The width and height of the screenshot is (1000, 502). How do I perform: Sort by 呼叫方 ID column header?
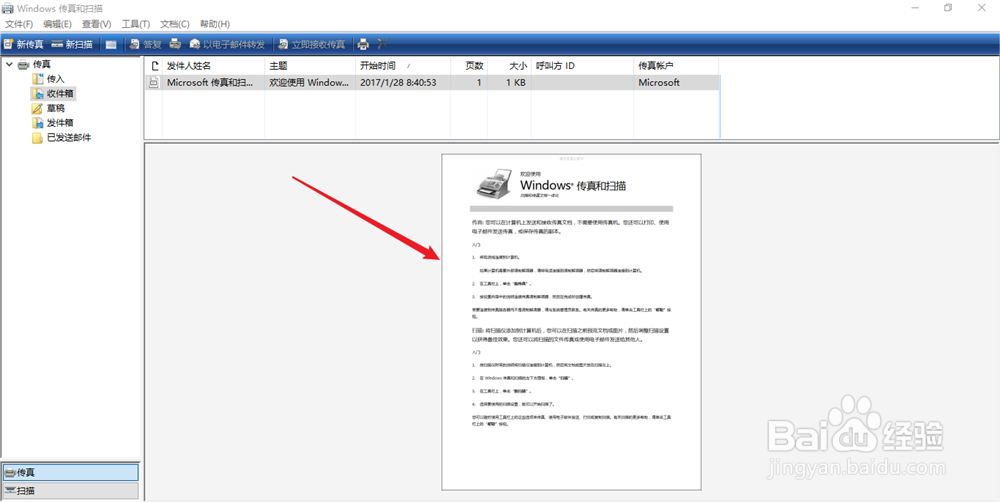point(582,66)
